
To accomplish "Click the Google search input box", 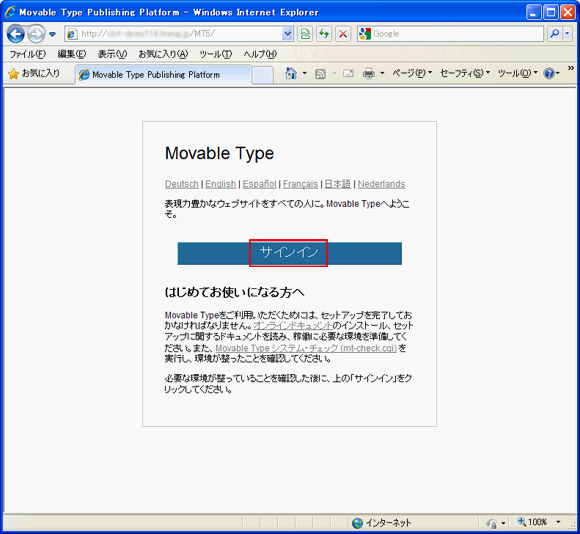I will 450,34.
